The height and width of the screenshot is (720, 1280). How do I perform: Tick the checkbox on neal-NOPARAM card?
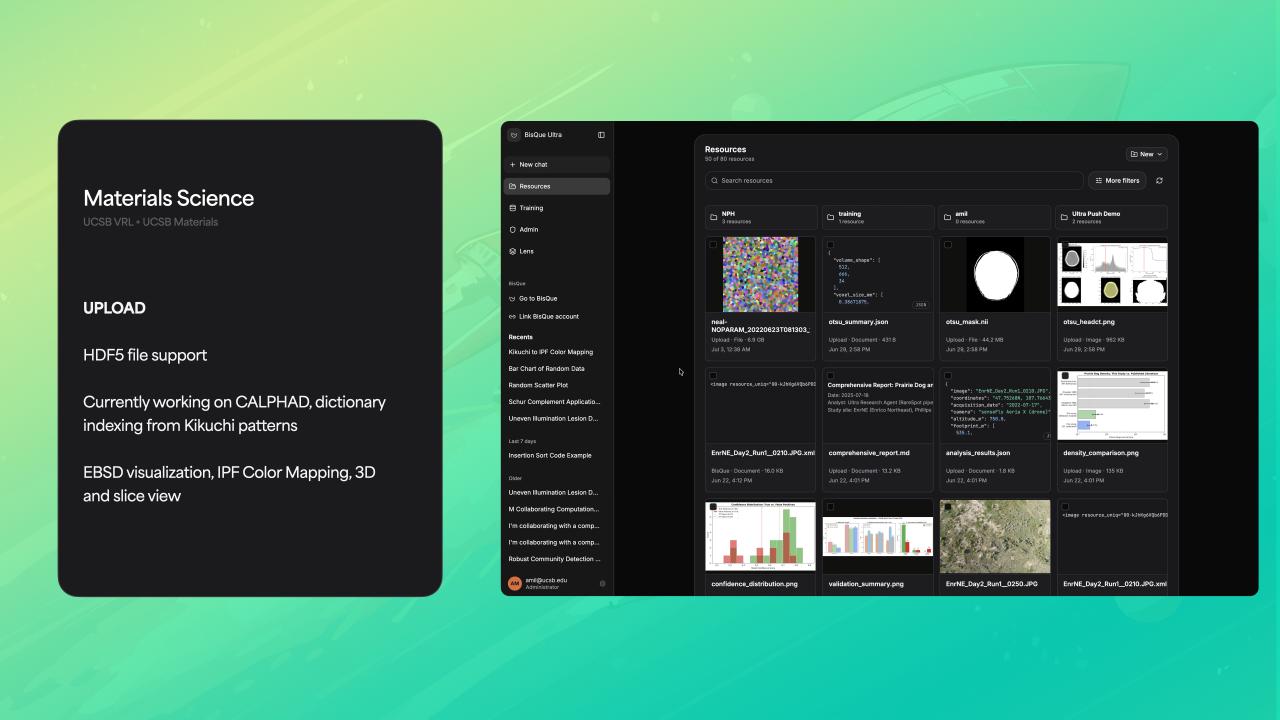714,245
